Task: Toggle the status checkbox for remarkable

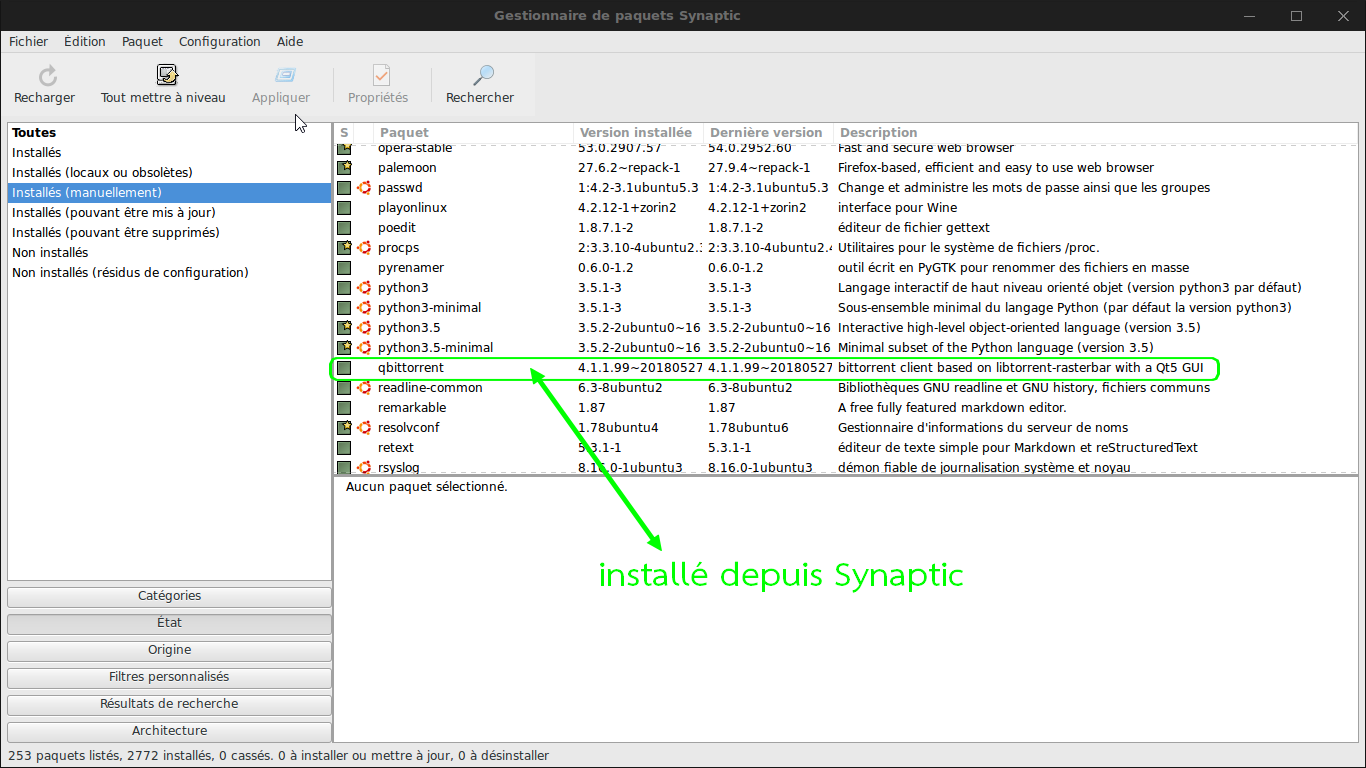Action: (344, 408)
